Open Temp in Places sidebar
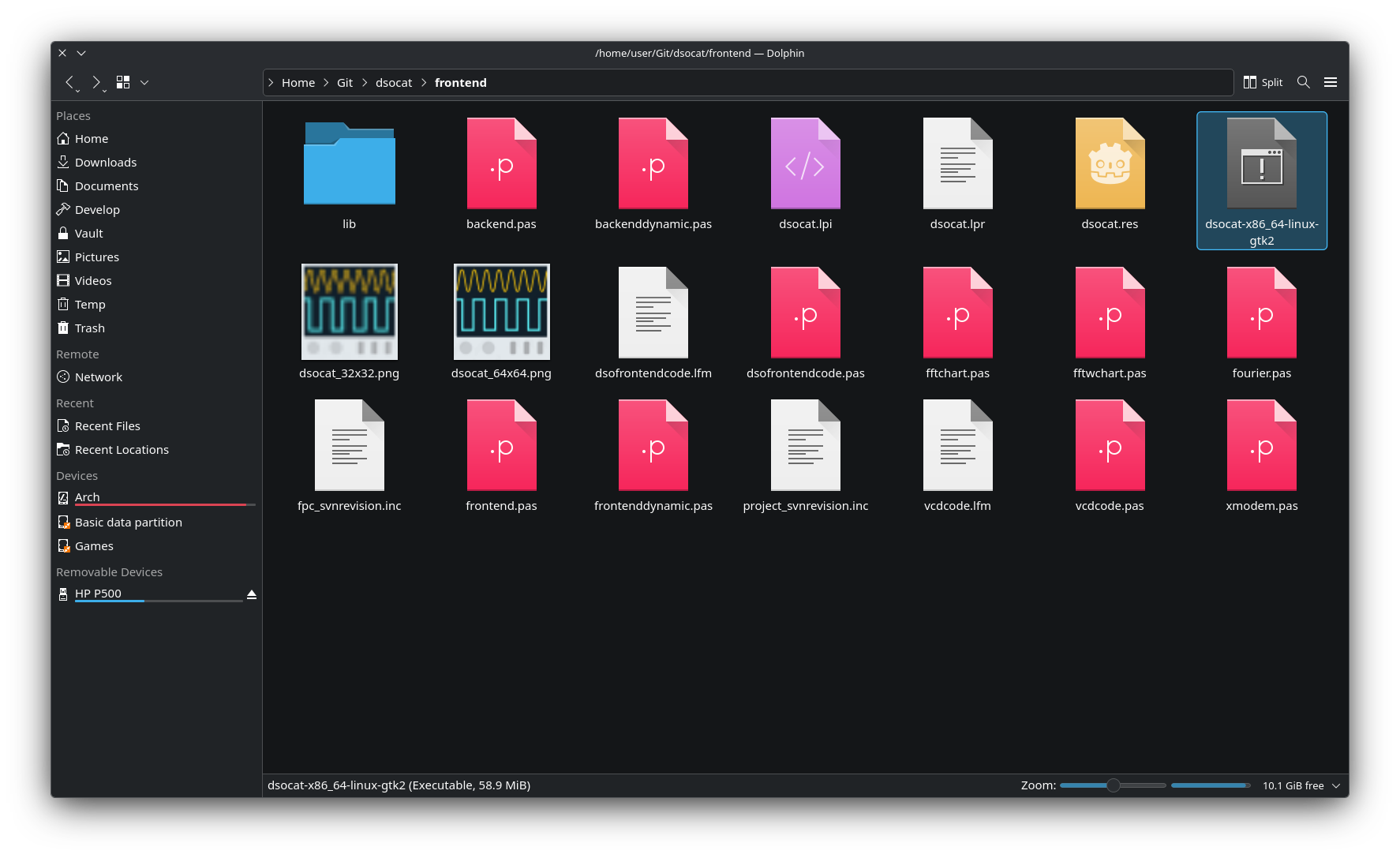1400x858 pixels. click(156, 305)
